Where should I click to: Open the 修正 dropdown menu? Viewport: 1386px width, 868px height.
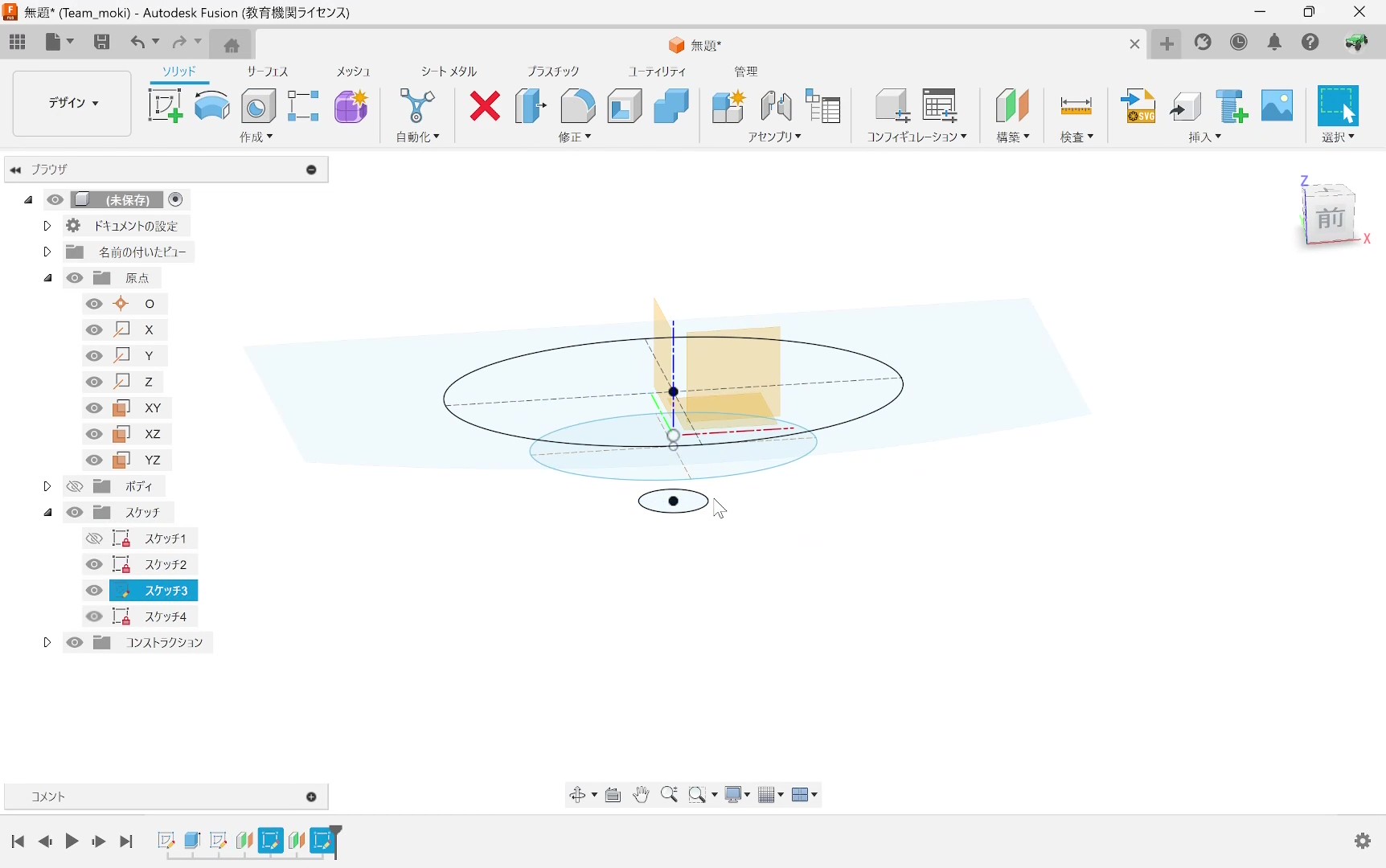(575, 137)
